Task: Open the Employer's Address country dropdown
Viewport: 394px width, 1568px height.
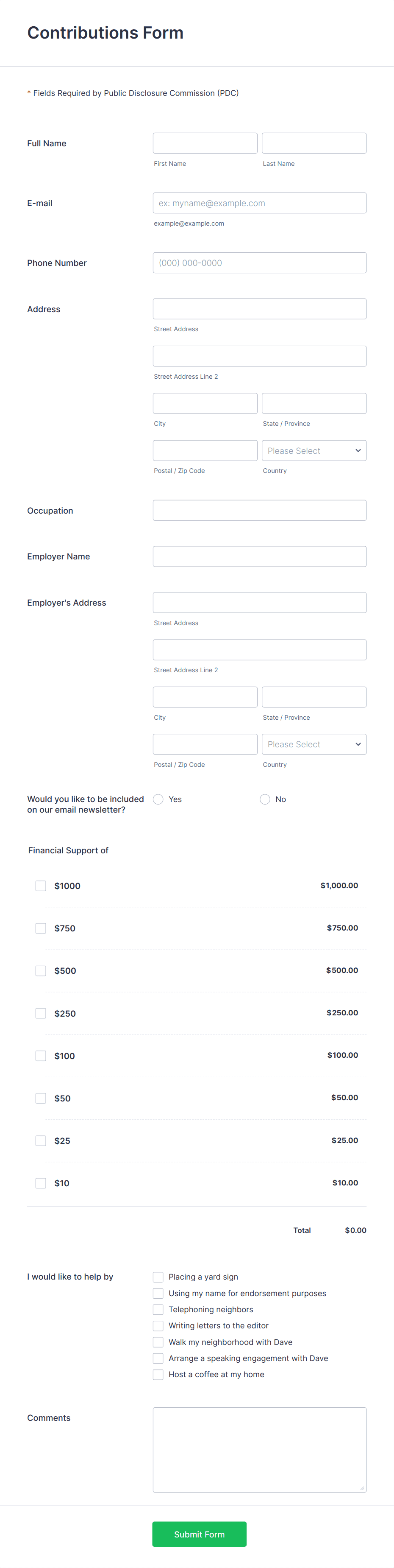Action: tap(314, 744)
